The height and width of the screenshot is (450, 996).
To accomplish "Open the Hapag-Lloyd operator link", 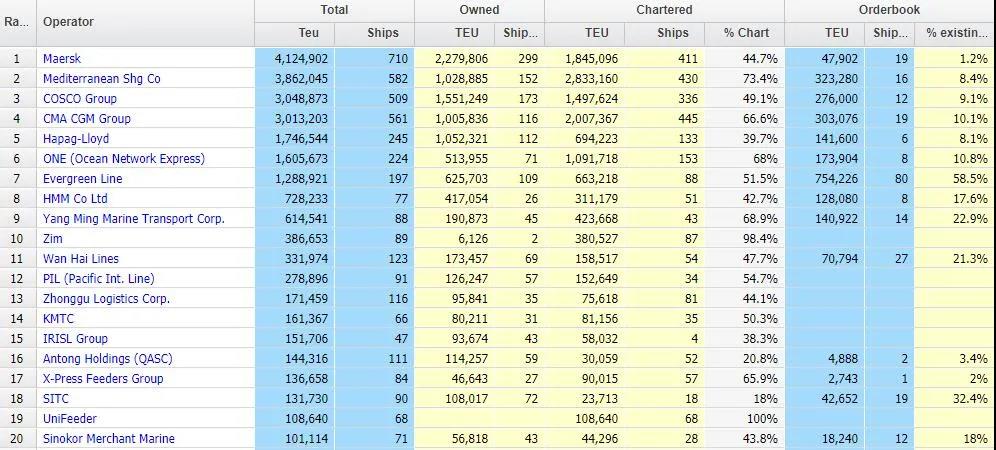I will [76, 139].
